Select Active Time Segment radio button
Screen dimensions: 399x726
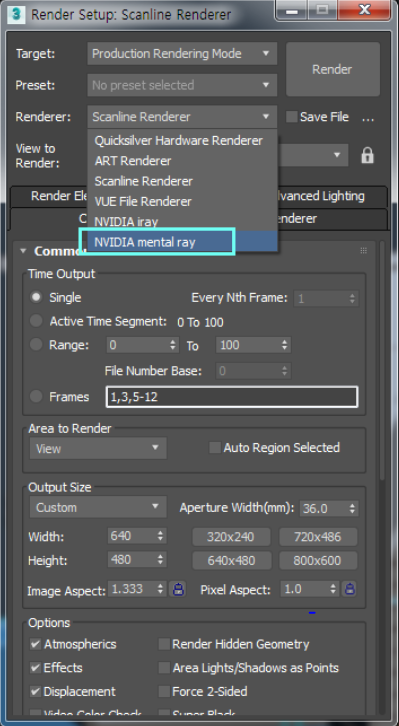tap(36, 321)
